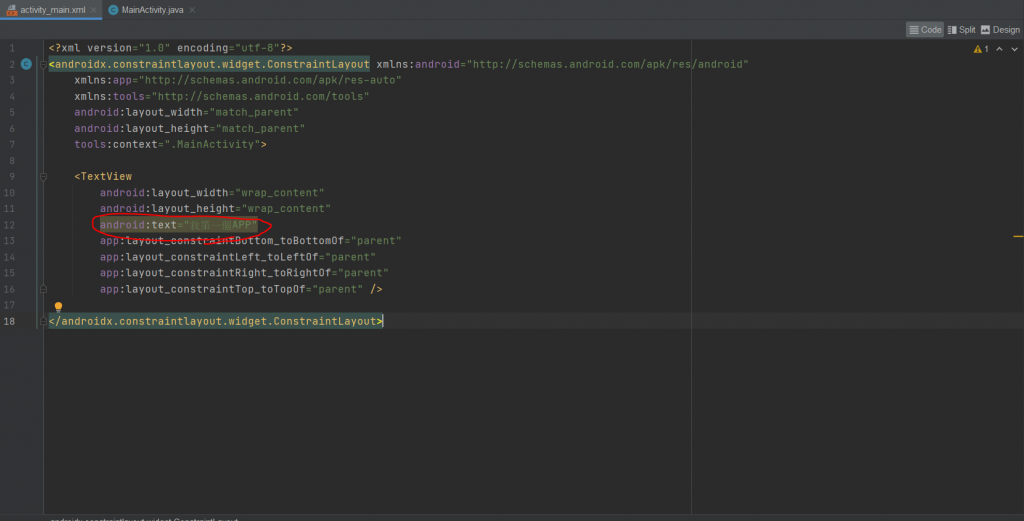The image size is (1024, 521).
Task: Click the closing </androidx.constraintlayout.widget.ConstraintLayout> tag
Action: (216, 321)
